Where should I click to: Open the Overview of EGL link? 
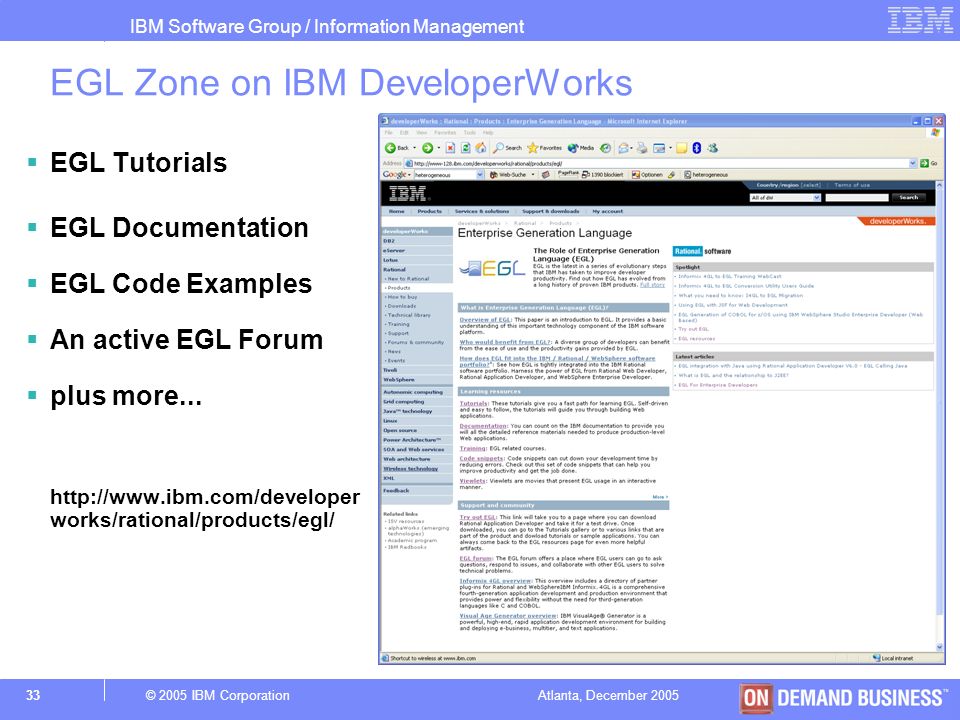click(486, 320)
